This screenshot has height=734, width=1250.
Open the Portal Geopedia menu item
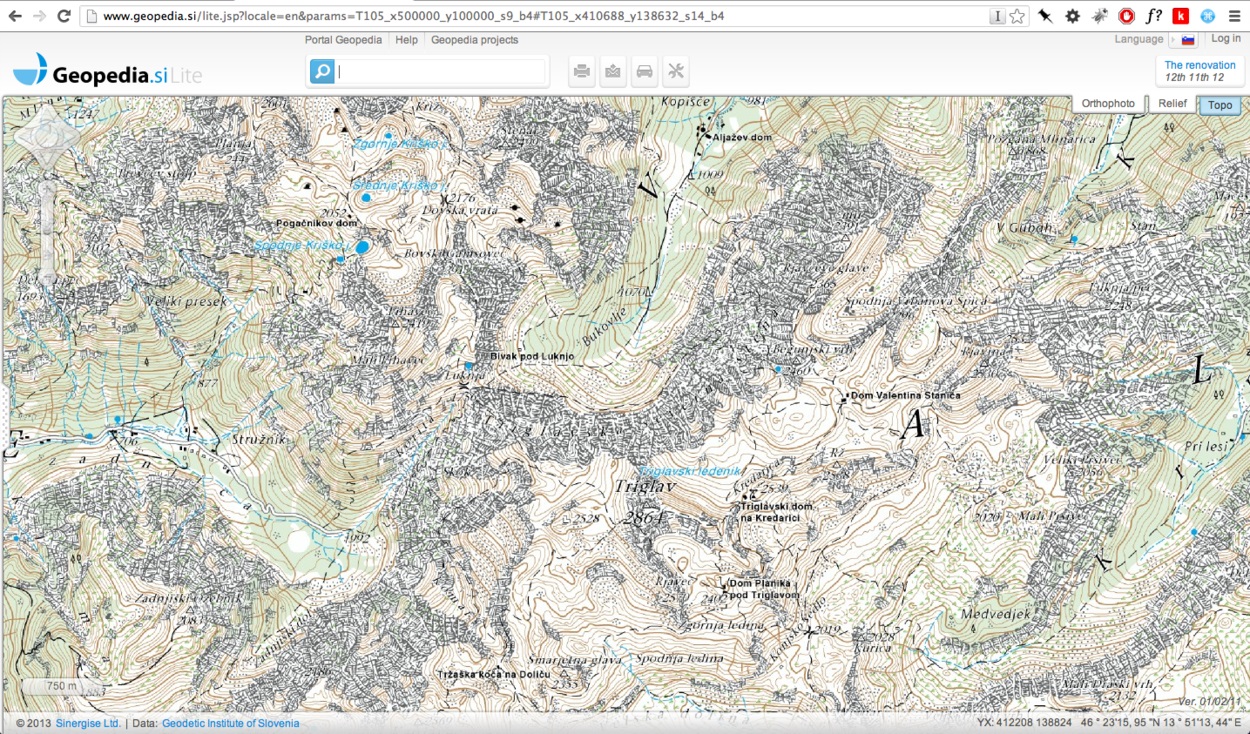pos(343,40)
